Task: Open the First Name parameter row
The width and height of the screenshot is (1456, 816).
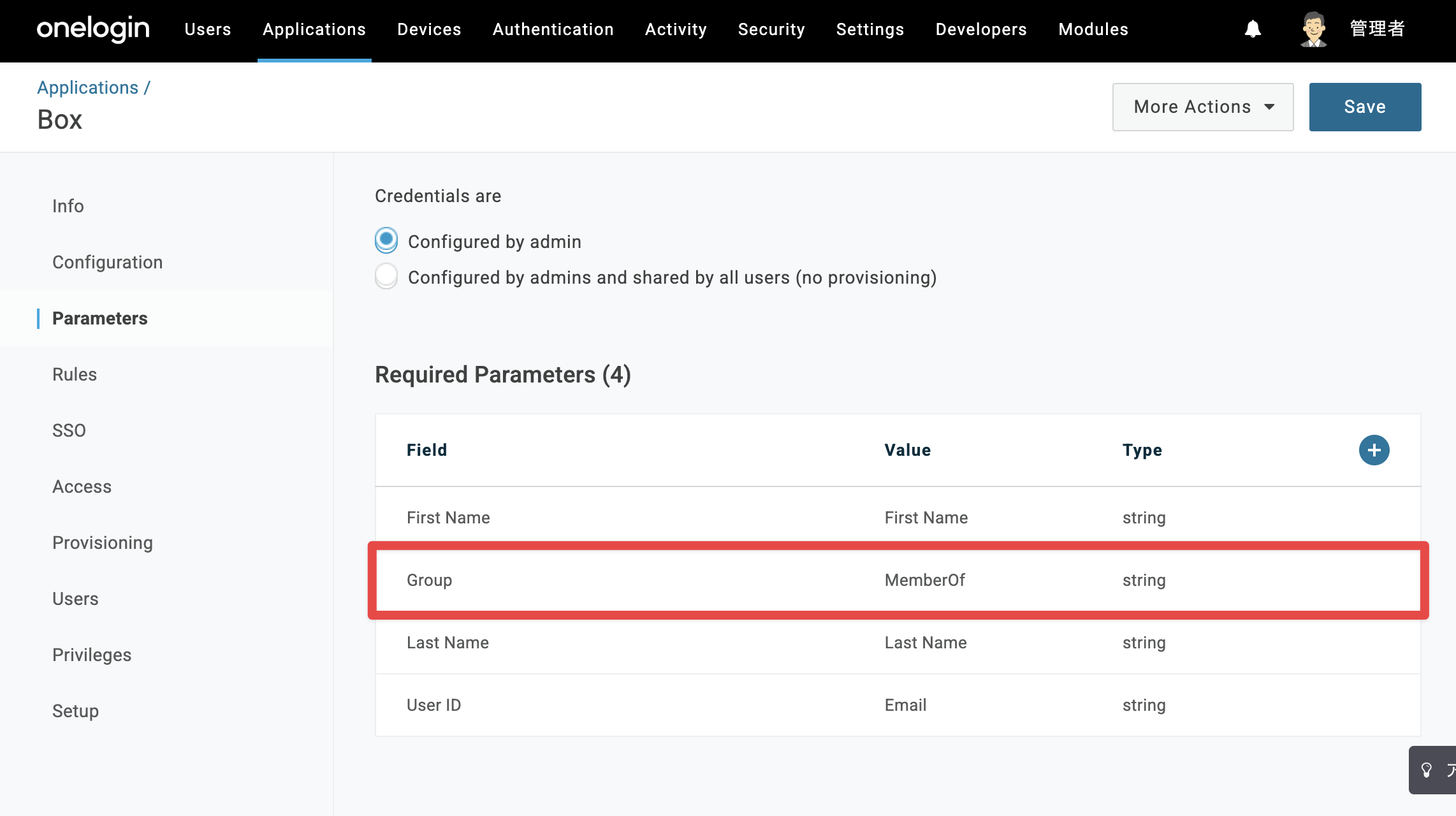Action: [x=898, y=518]
